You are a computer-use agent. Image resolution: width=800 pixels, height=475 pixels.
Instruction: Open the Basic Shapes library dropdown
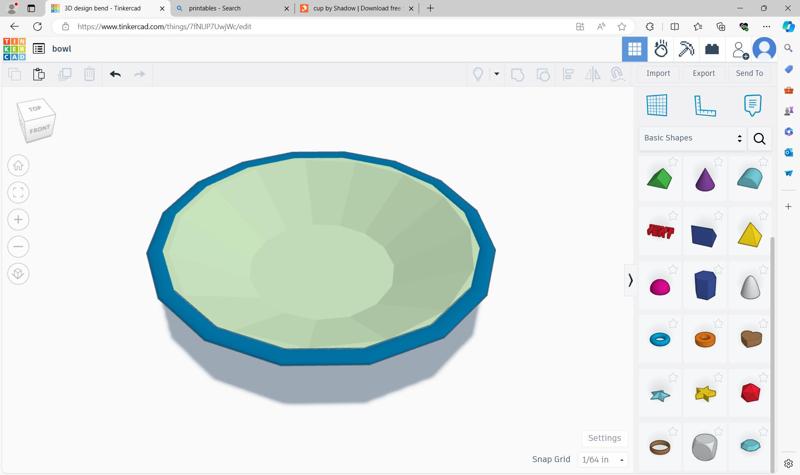click(694, 139)
